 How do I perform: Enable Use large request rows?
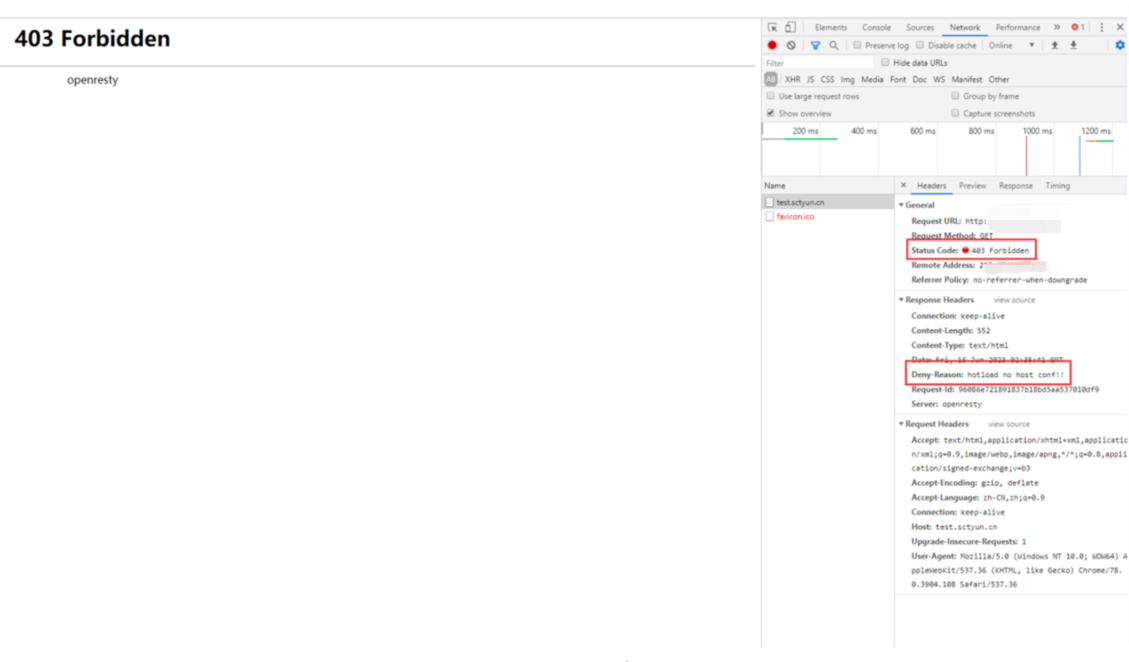click(x=770, y=96)
